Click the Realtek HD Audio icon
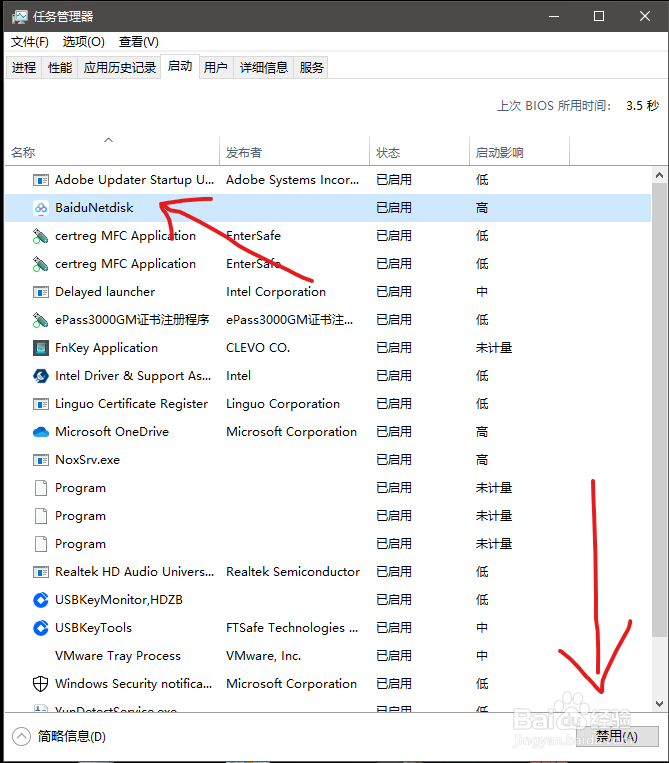The image size is (669, 763). pos(41,572)
